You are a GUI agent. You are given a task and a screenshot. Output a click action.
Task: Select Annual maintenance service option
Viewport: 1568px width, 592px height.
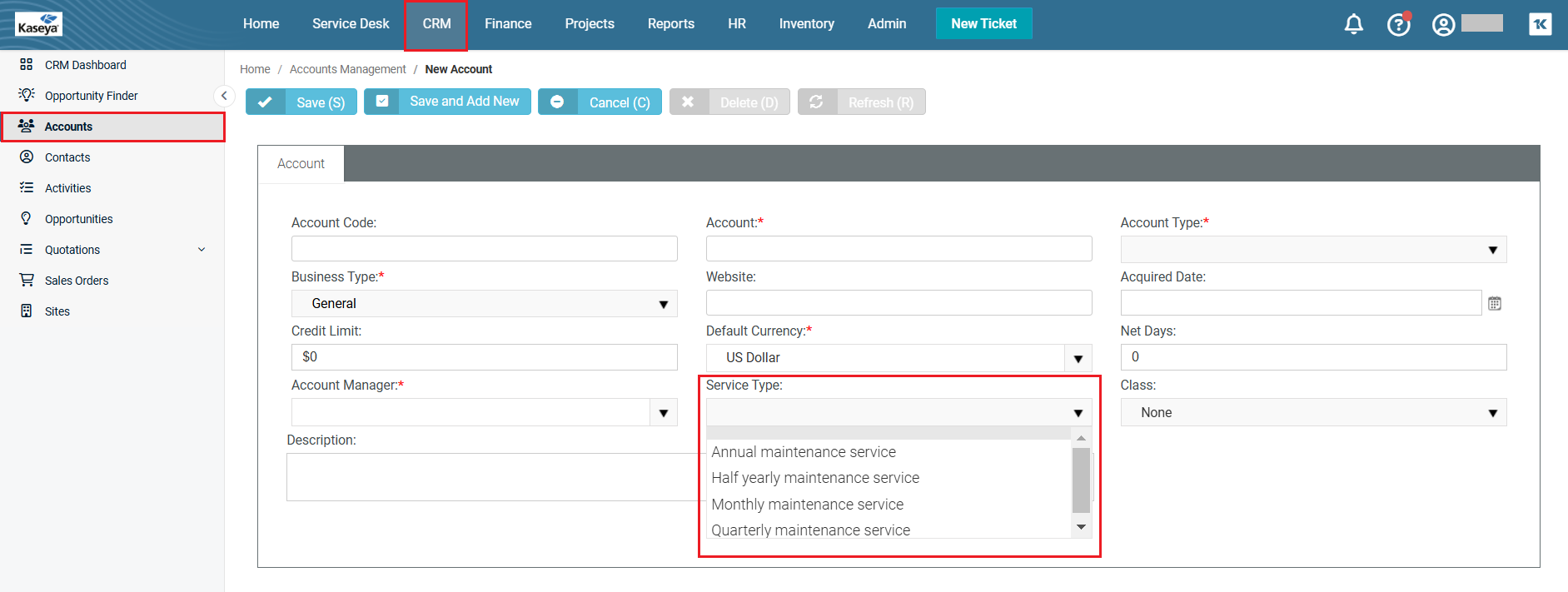pos(803,452)
